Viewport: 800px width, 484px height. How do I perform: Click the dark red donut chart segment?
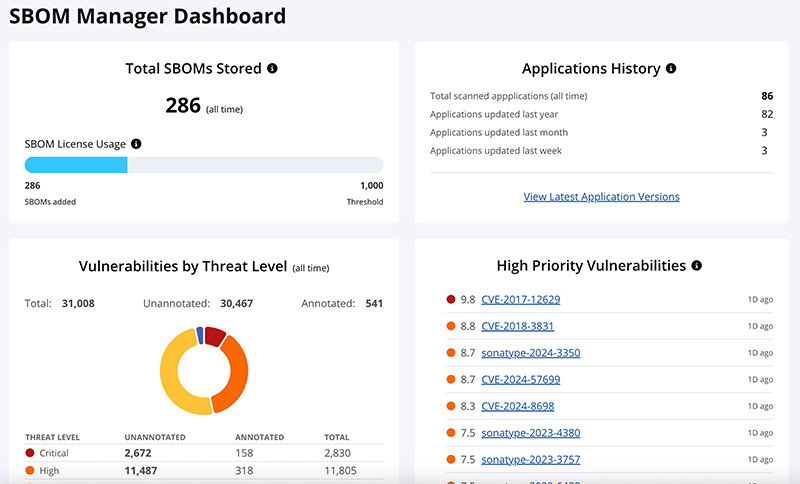coord(215,336)
